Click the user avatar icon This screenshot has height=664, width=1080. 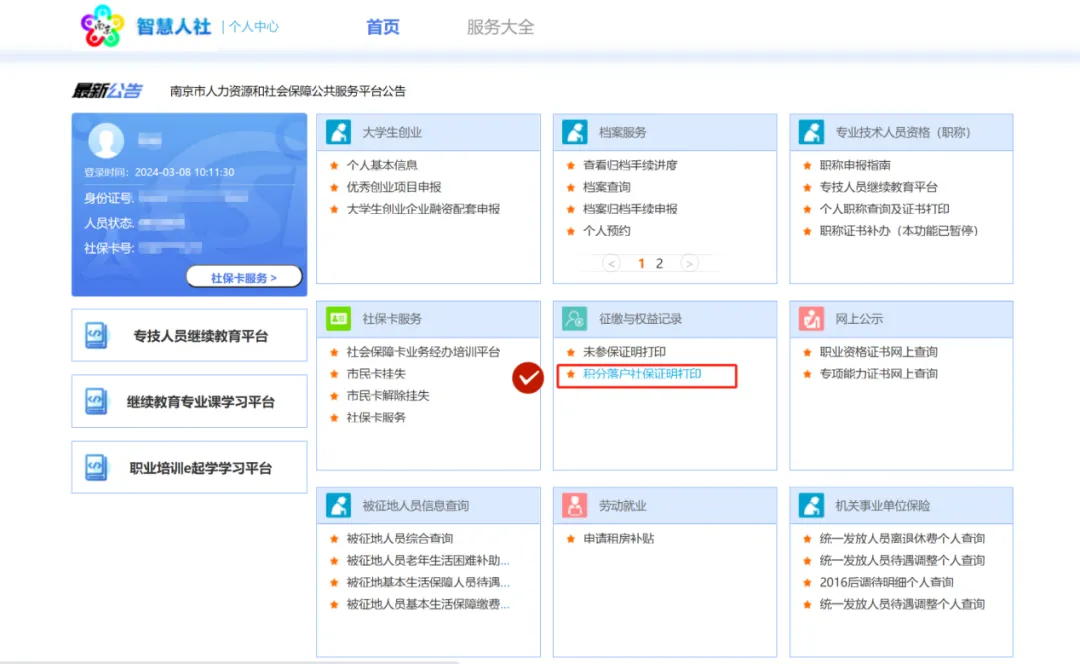coord(106,141)
